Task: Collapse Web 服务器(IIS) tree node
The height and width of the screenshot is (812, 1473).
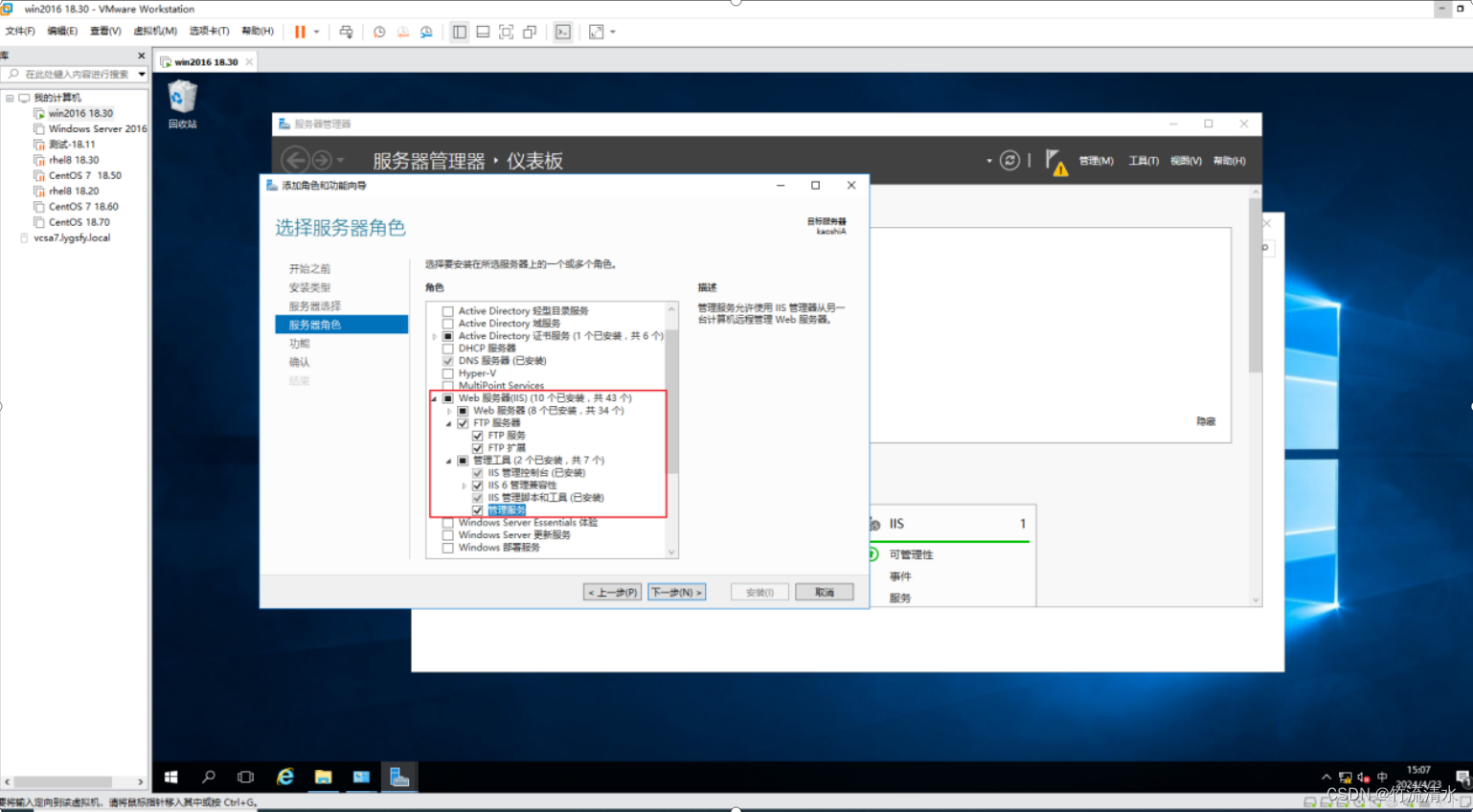Action: tap(434, 398)
